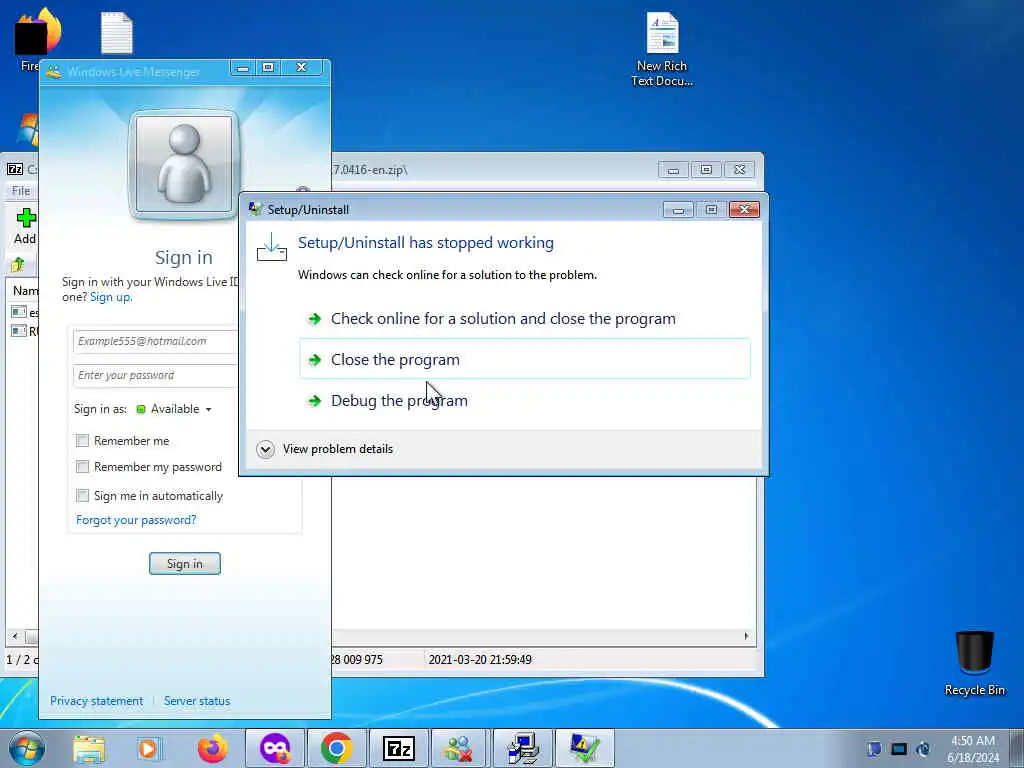The image size is (1024, 768).
Task: Click the Setup/Uninstall title bar icon
Action: click(x=255, y=209)
